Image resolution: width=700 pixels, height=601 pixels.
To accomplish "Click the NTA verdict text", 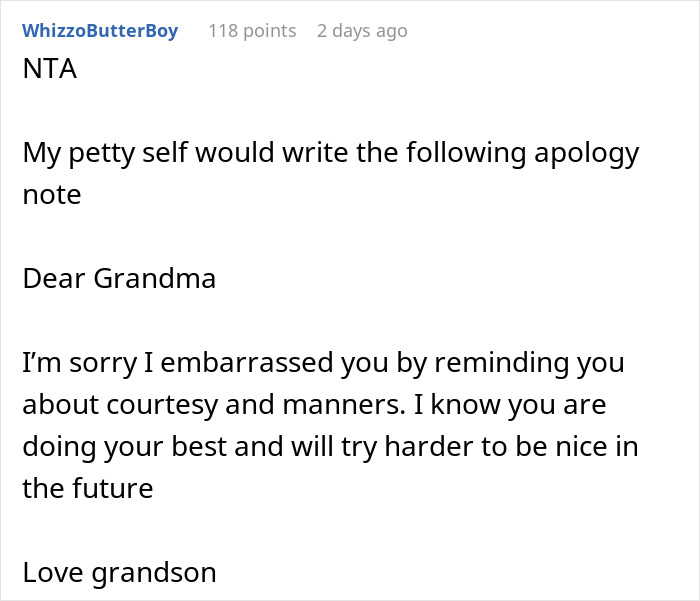I will pos(49,71).
